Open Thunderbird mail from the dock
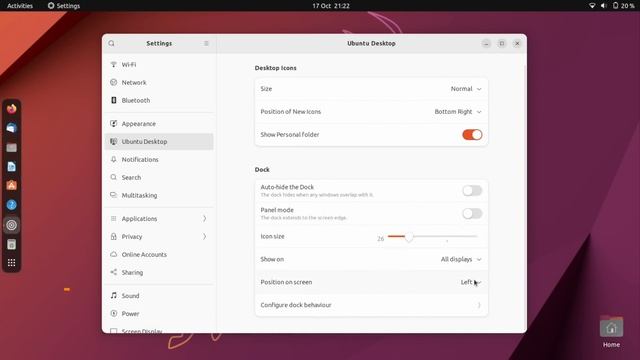The height and width of the screenshot is (360, 640). tap(11, 128)
